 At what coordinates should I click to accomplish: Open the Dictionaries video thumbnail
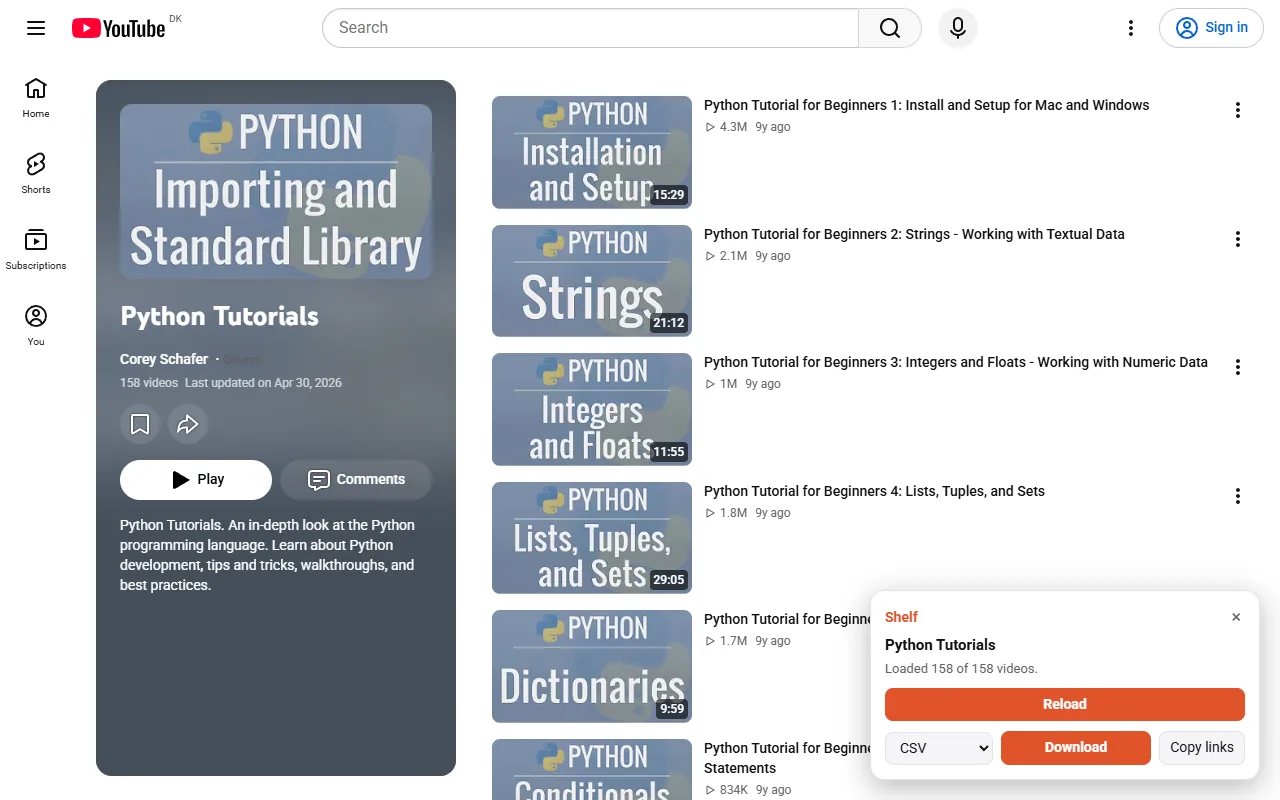(592, 666)
